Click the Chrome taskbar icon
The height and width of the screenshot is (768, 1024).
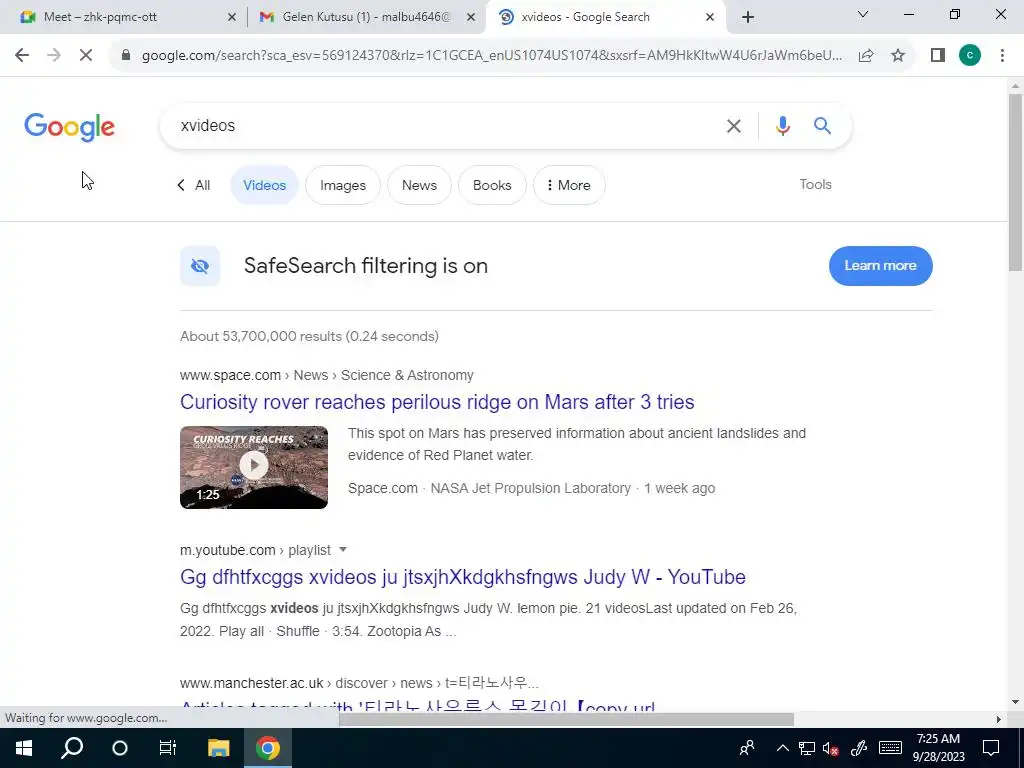coord(268,748)
